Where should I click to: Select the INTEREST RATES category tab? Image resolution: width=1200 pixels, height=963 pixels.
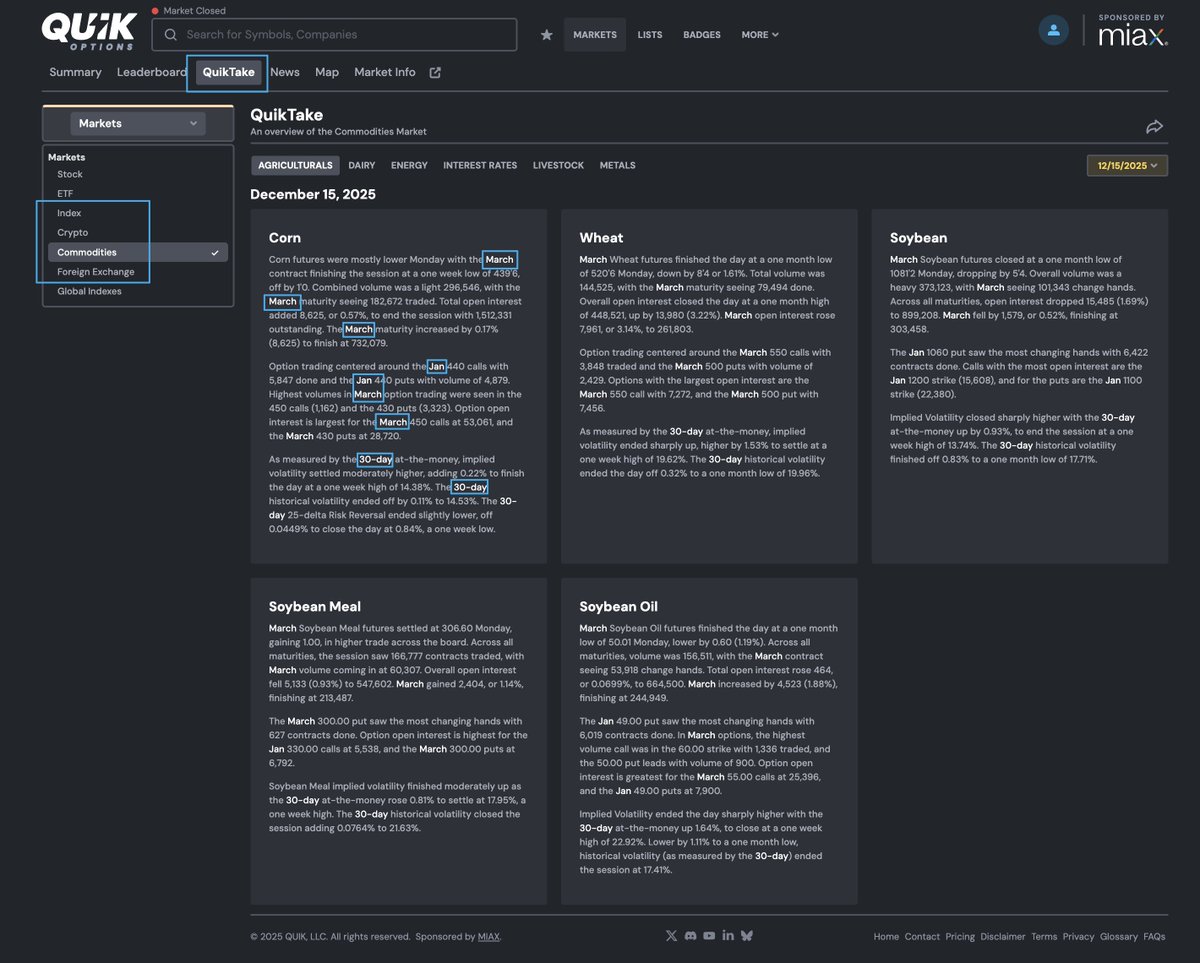[x=480, y=166]
